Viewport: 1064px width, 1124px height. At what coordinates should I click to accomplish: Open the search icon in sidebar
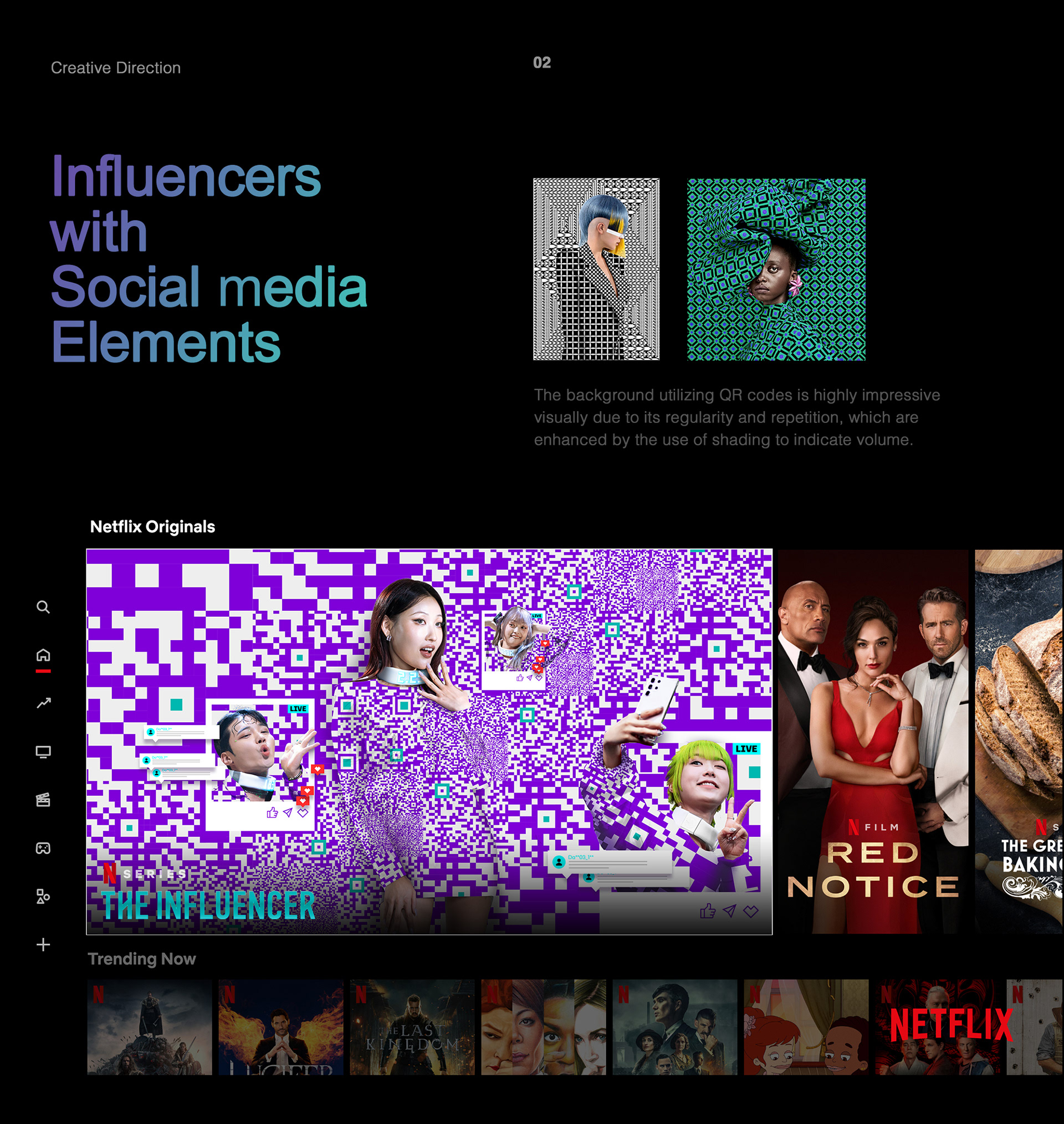(x=43, y=607)
